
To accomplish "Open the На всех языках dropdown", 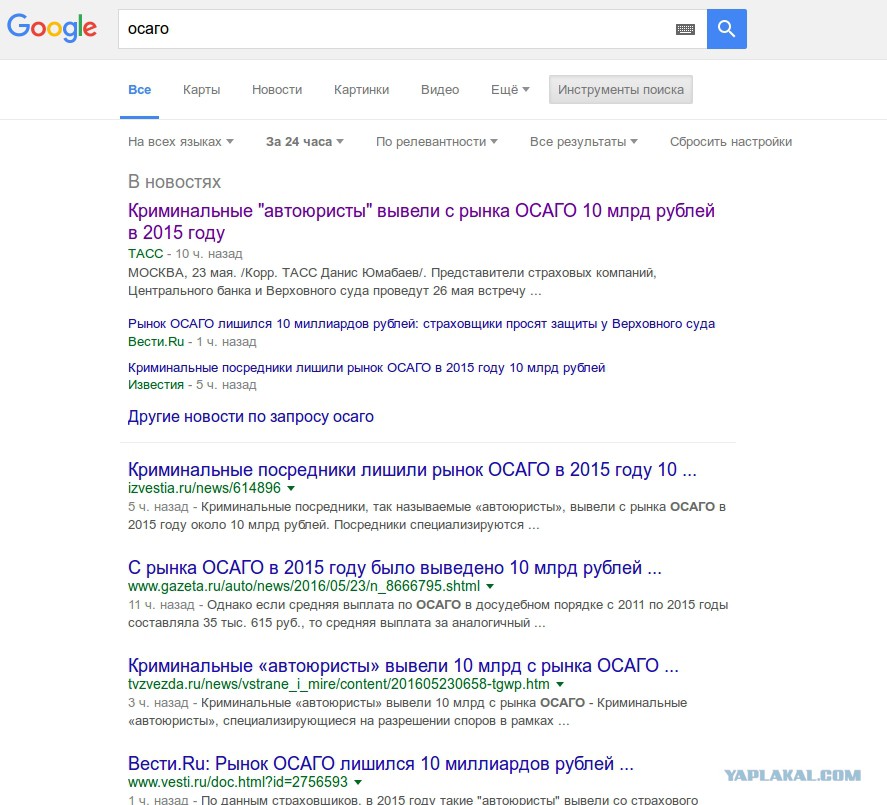I will point(180,142).
